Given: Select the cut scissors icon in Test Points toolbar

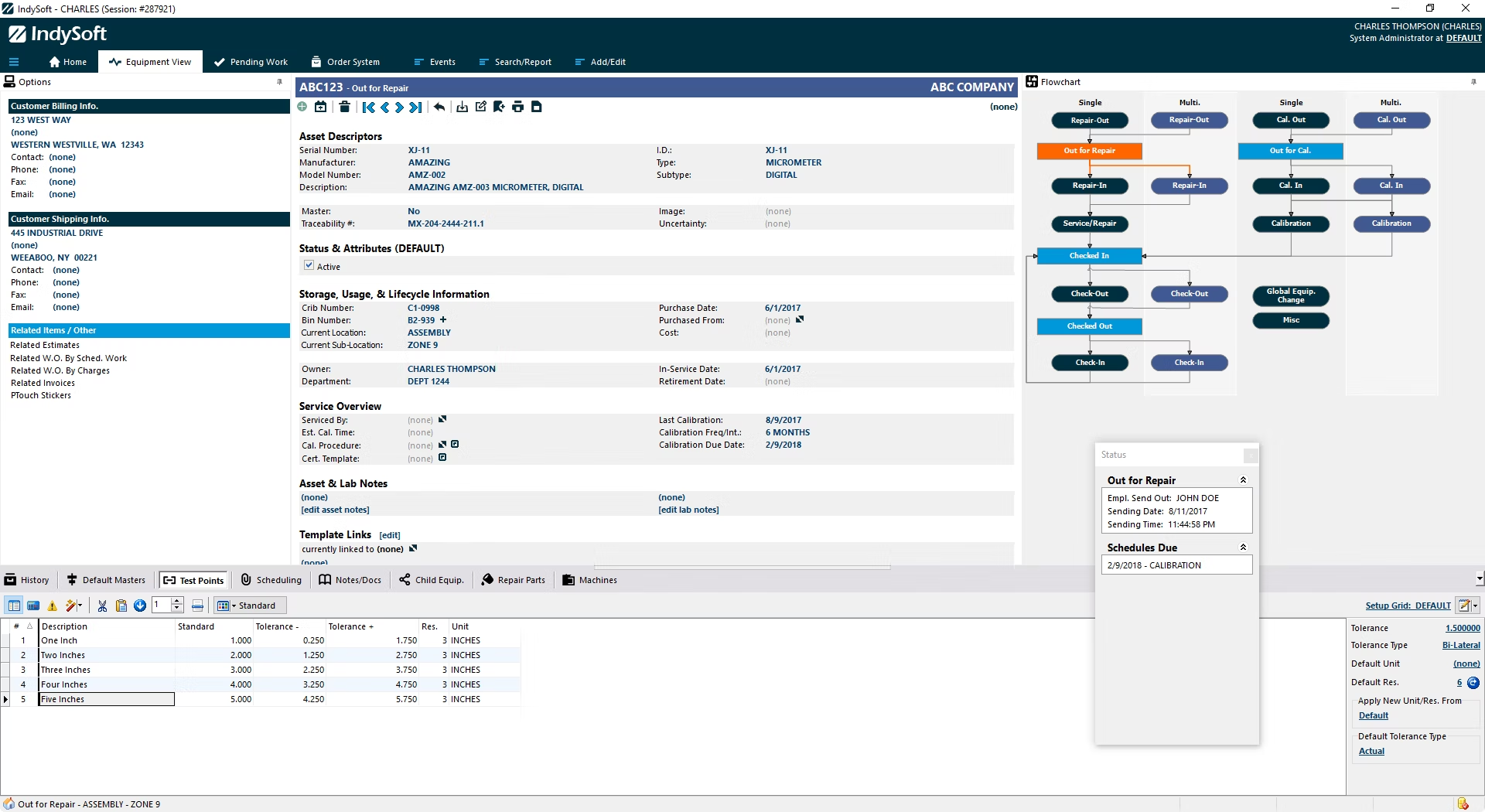Looking at the screenshot, I should pos(102,606).
